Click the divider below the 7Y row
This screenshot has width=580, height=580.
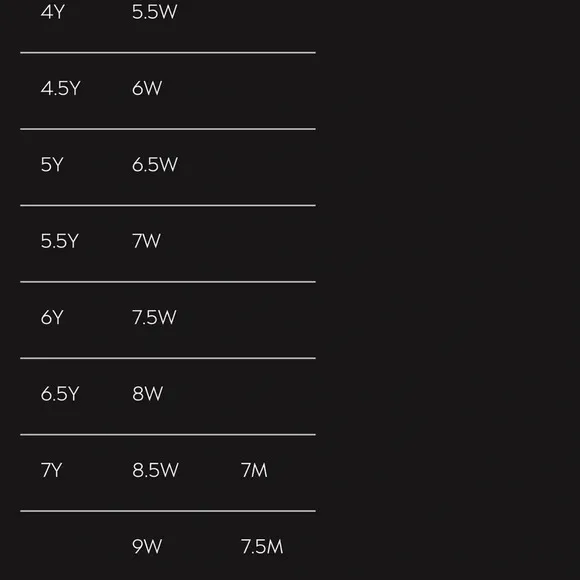coord(168,511)
